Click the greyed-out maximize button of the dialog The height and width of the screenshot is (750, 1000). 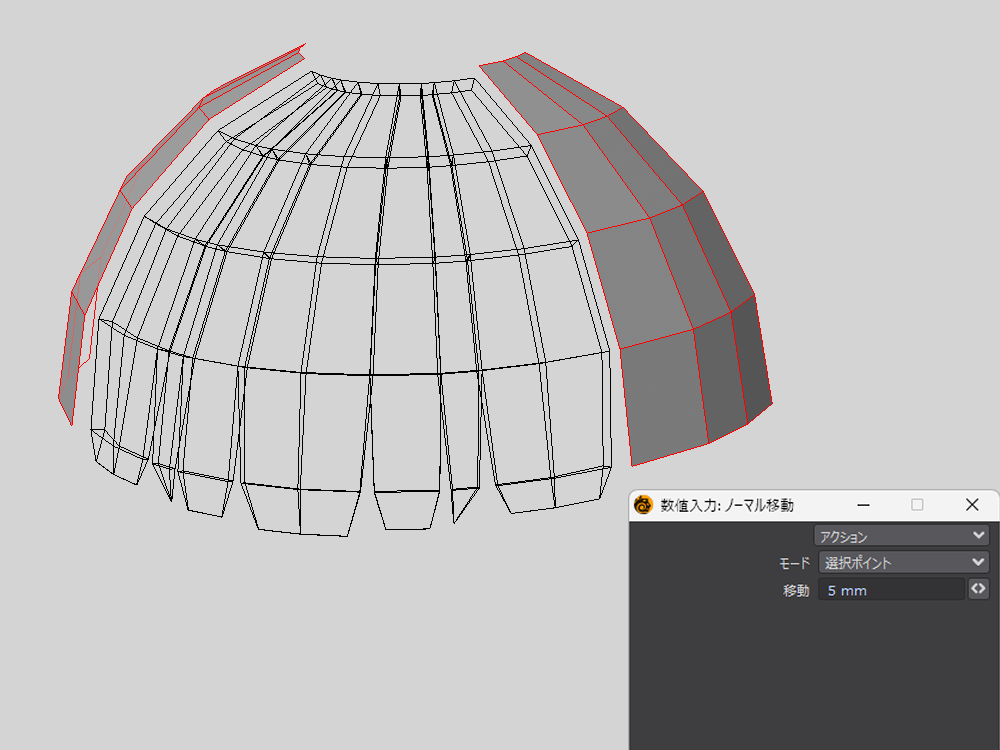tap(917, 505)
